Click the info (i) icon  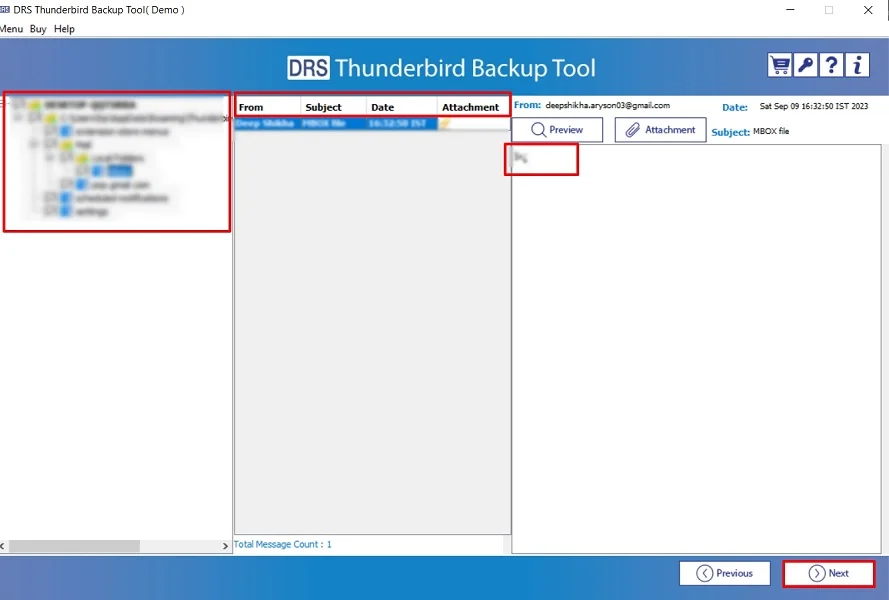tap(857, 63)
